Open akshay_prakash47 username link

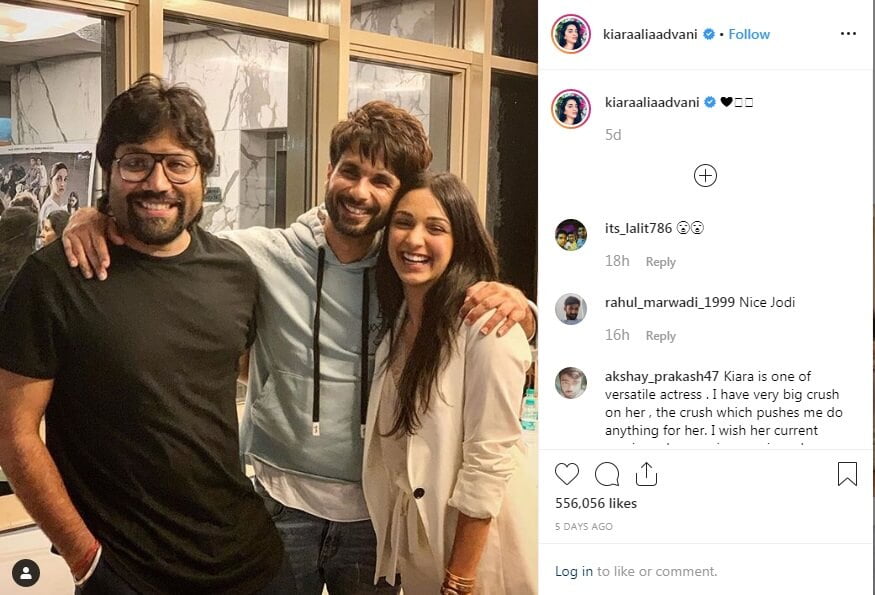[661, 376]
